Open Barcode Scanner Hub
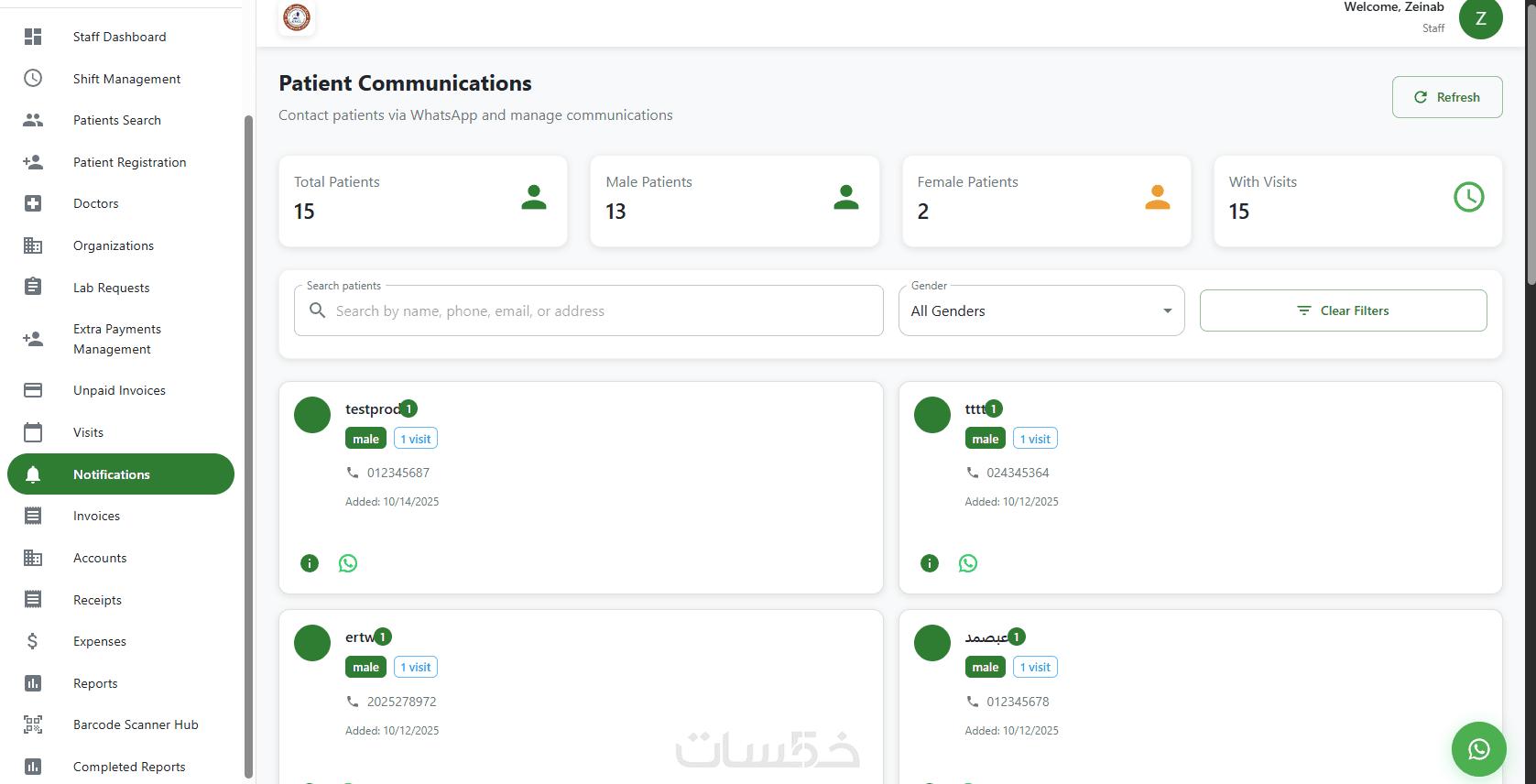This screenshot has height=784, width=1536. pyautogui.click(x=136, y=724)
